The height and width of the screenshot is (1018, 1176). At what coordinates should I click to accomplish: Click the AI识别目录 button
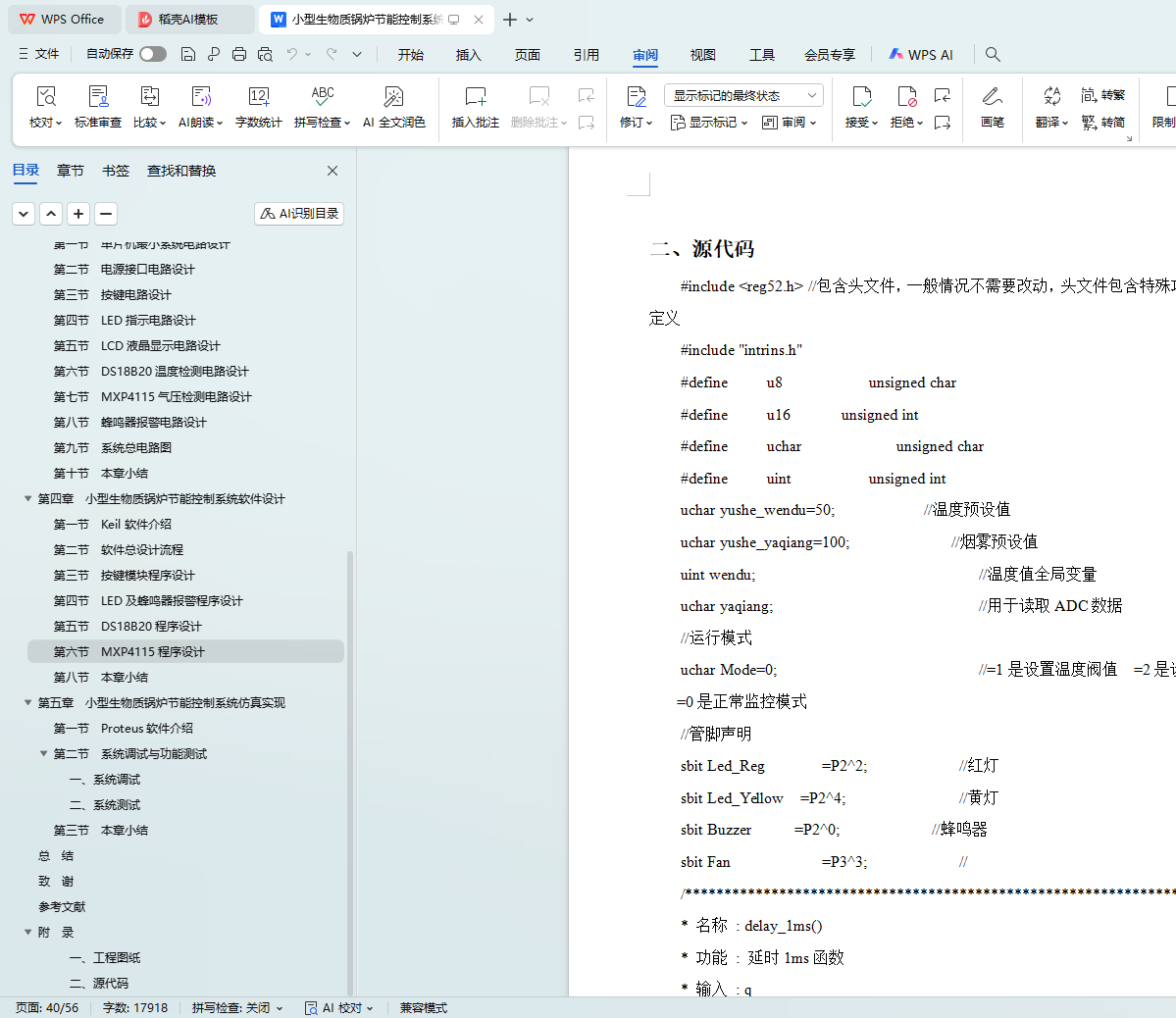click(299, 214)
